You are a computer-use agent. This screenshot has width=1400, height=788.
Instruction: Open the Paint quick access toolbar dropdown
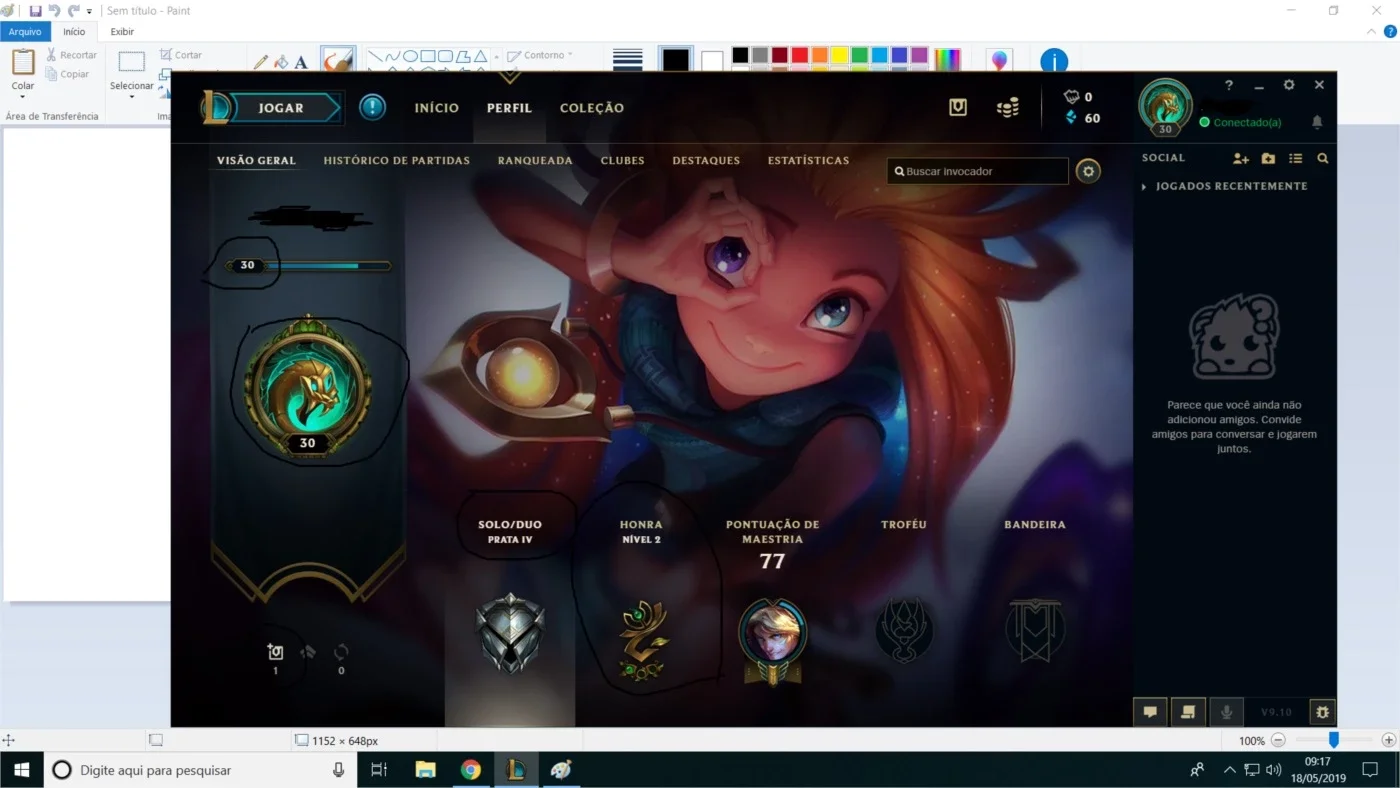pos(89,11)
